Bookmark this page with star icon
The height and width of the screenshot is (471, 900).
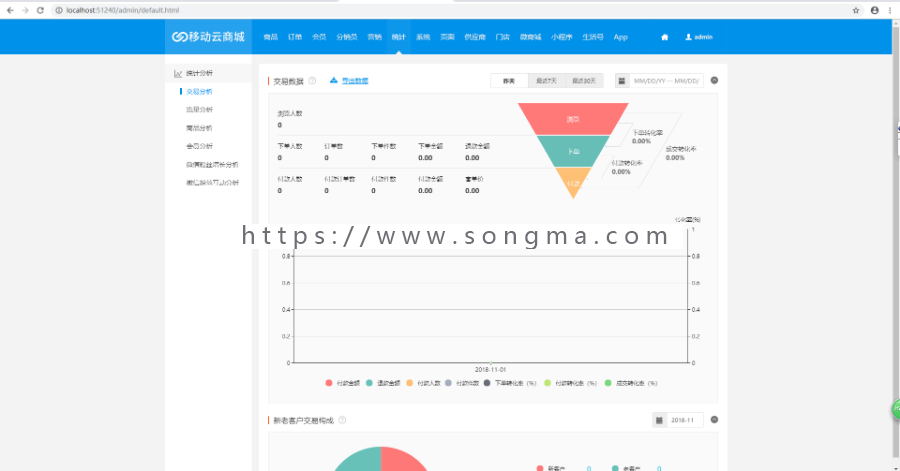[x=856, y=10]
